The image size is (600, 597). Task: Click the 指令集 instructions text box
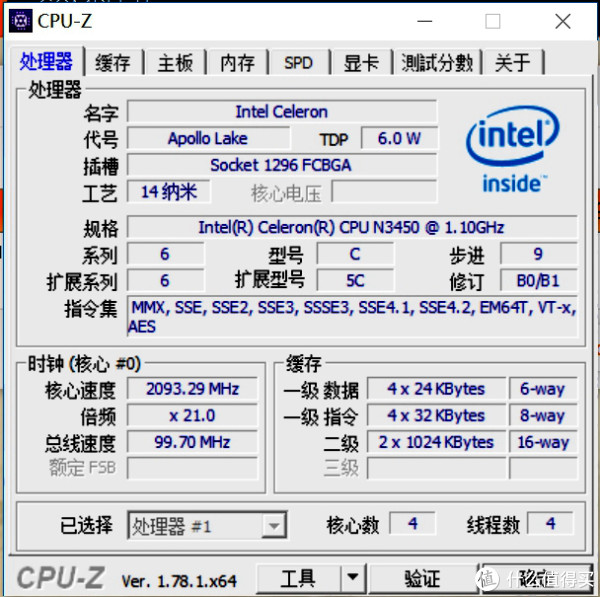352,316
